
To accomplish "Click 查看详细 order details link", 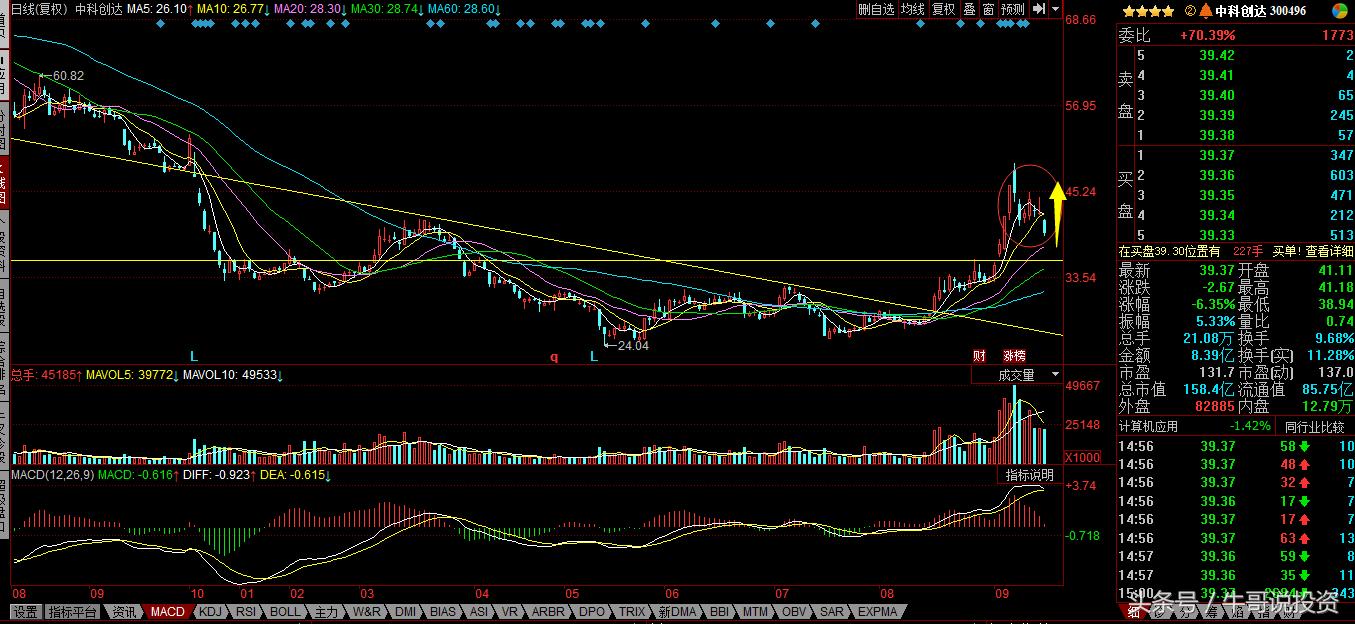I will (1327, 252).
